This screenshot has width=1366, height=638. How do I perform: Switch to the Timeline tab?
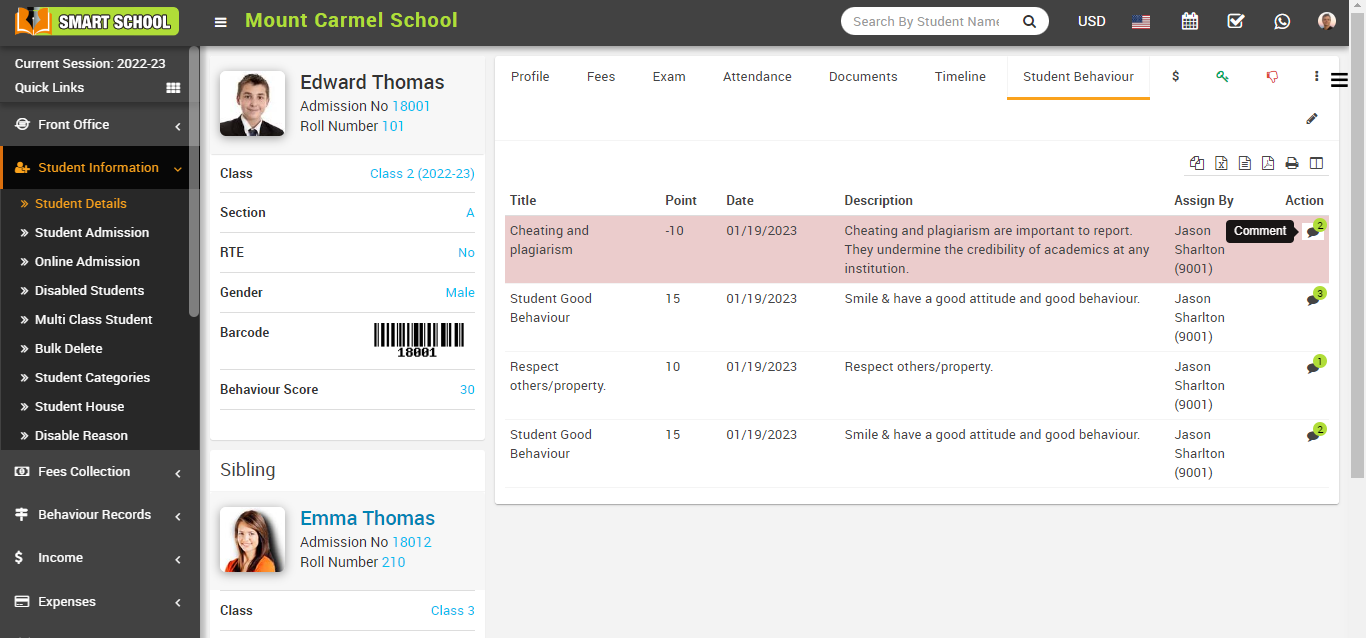coord(960,77)
